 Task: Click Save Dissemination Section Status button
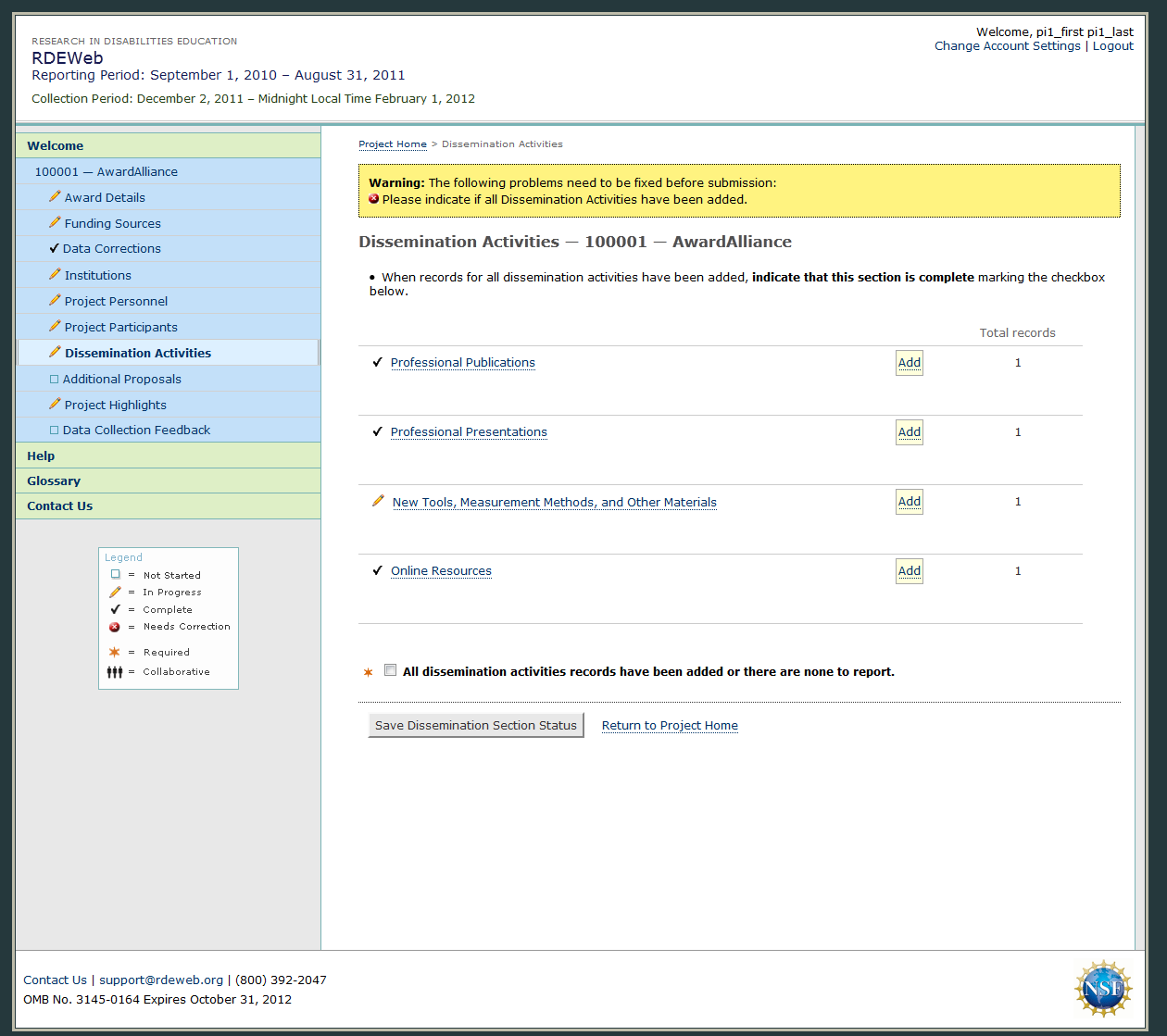tap(475, 725)
